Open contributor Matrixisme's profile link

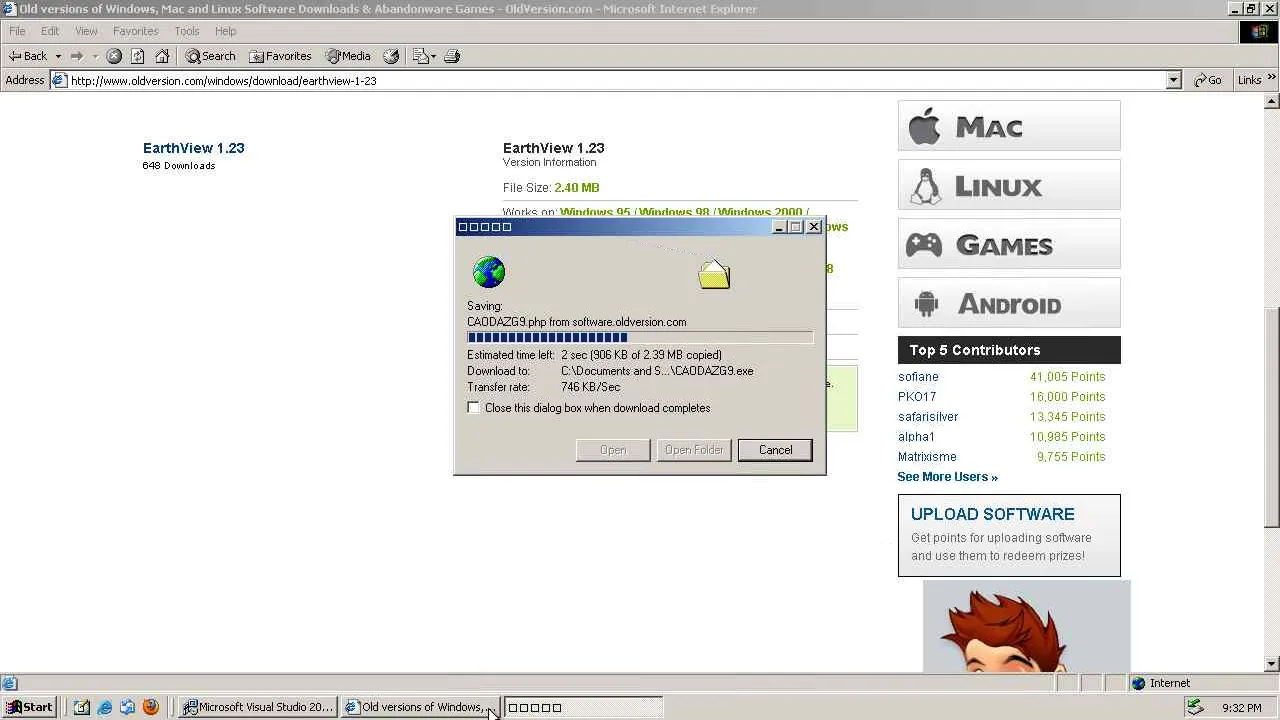click(927, 457)
